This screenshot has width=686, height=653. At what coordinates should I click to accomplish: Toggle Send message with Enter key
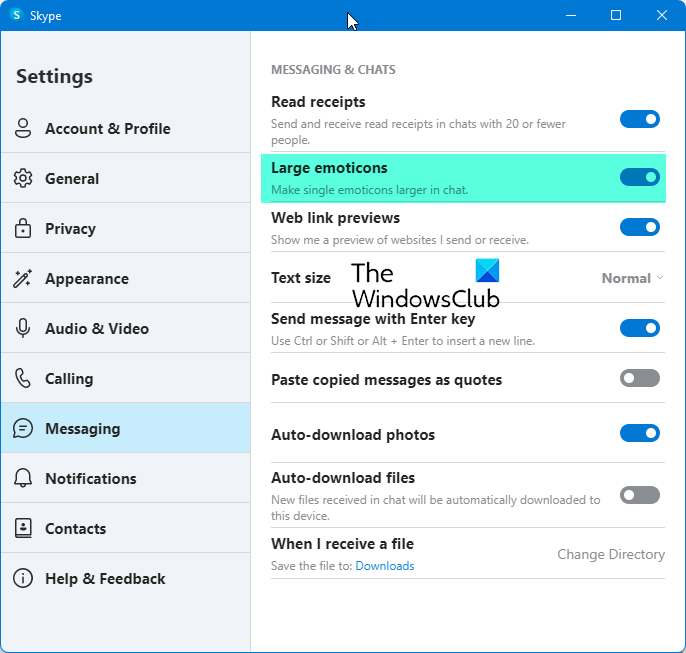coord(640,328)
